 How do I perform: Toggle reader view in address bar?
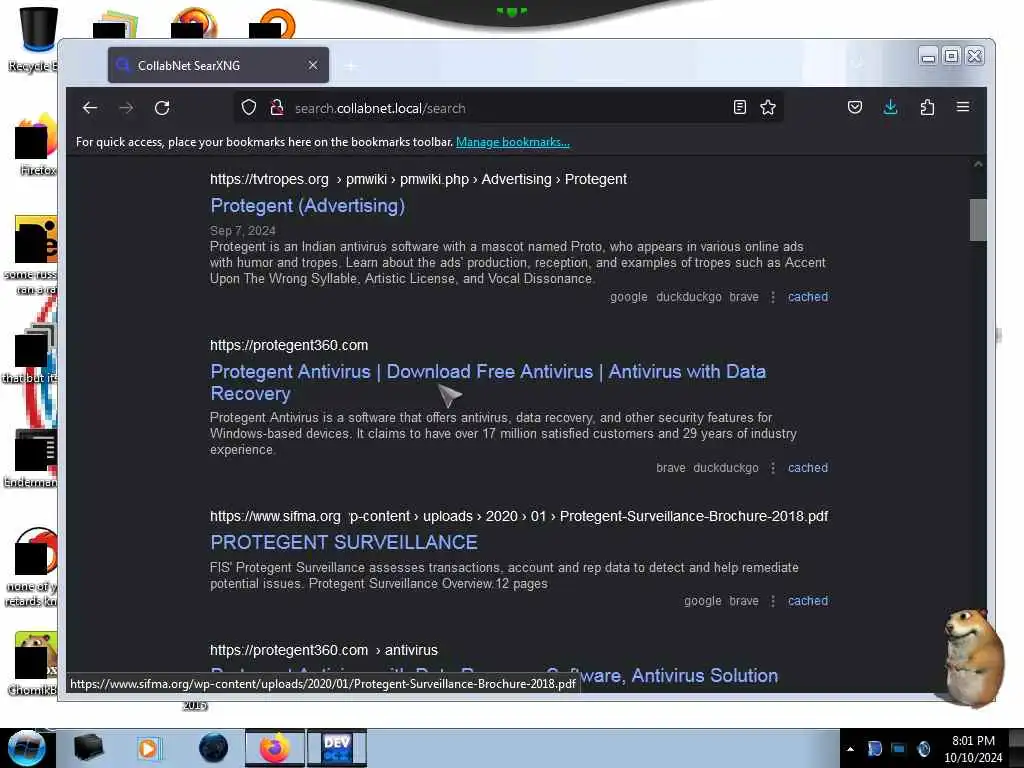(x=739, y=107)
